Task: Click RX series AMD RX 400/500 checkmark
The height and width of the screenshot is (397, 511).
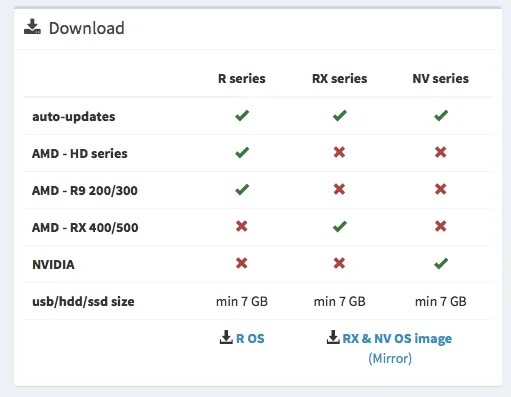Action: [340, 227]
